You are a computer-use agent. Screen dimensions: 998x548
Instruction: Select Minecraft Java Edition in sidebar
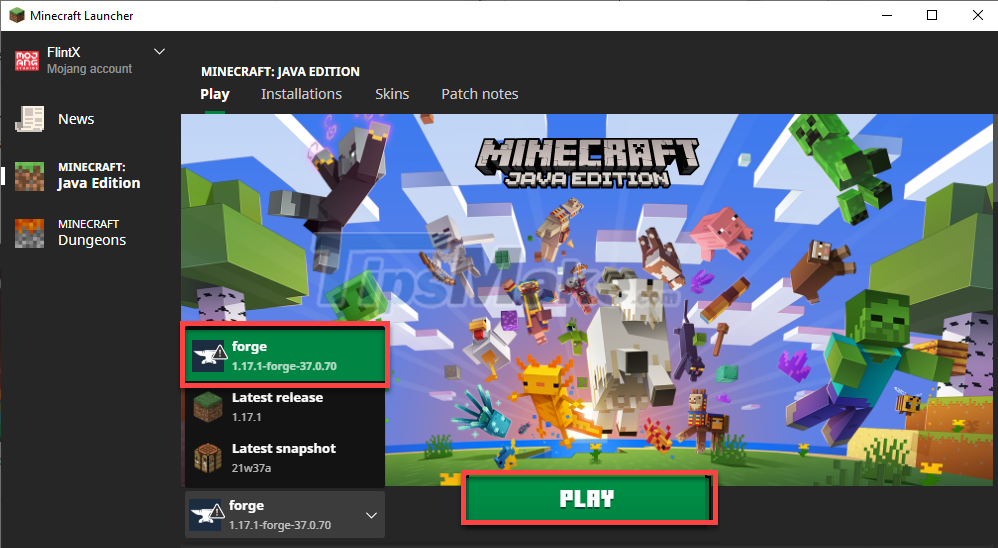(89, 176)
